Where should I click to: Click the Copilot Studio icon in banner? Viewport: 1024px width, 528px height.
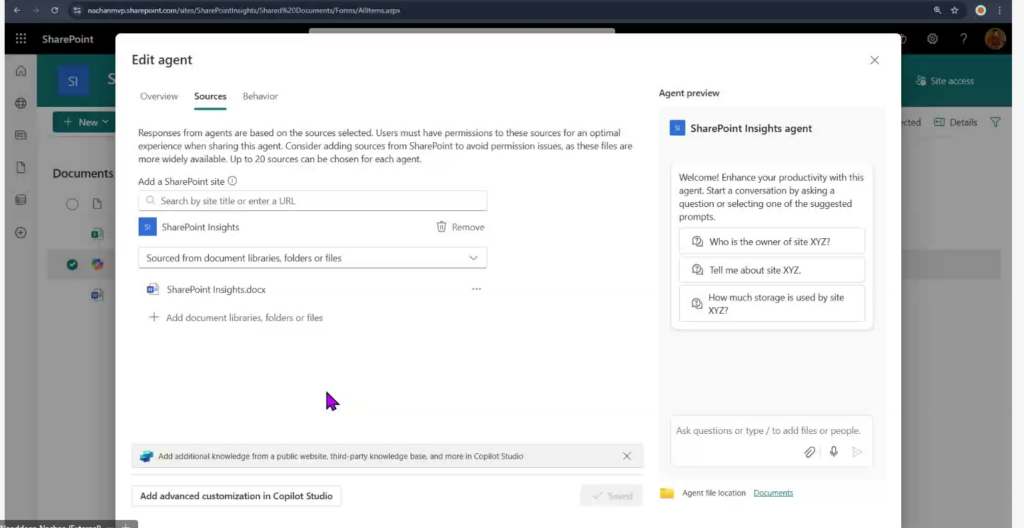point(146,456)
